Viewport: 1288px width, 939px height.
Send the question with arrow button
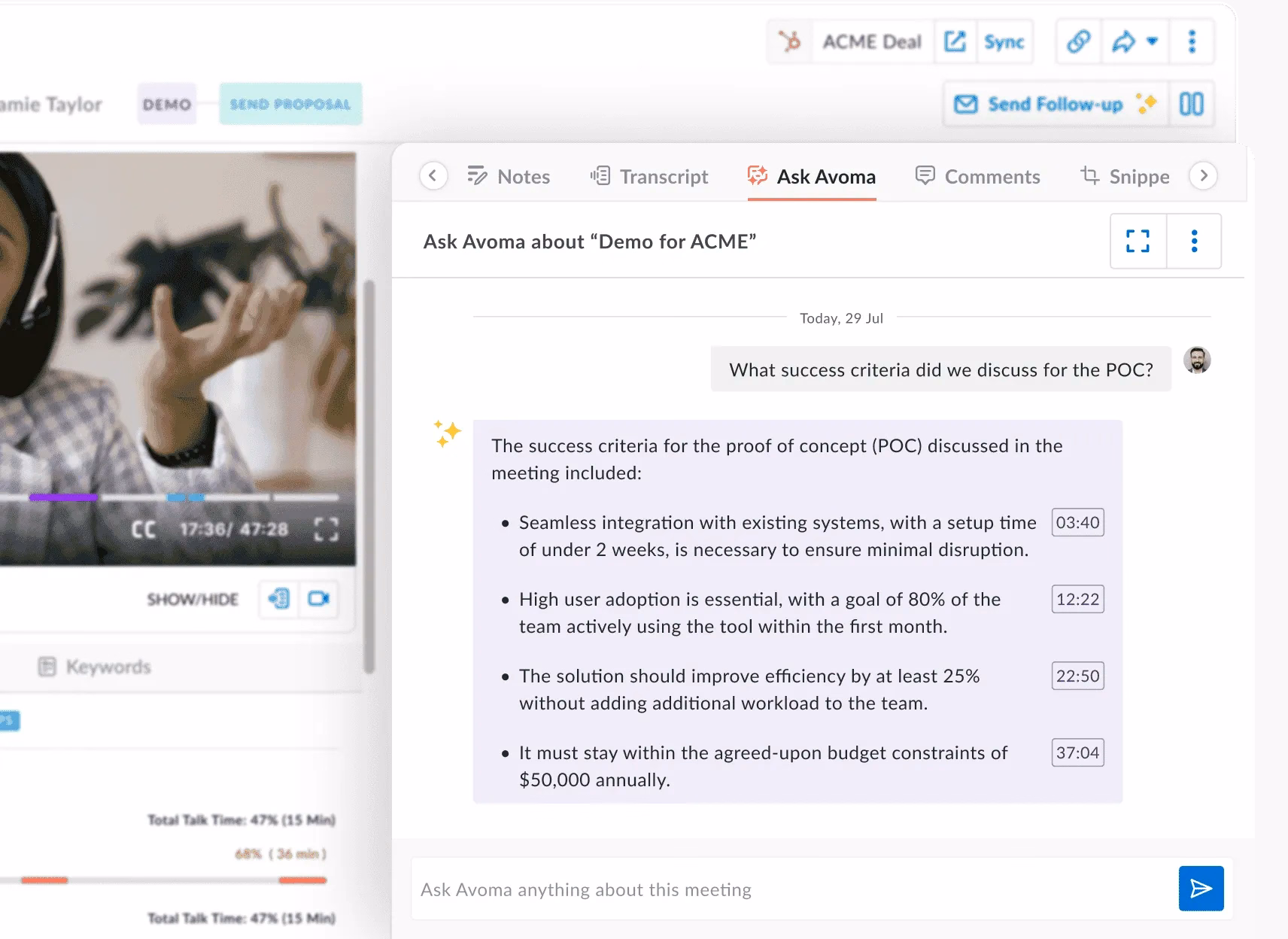pyautogui.click(x=1201, y=889)
